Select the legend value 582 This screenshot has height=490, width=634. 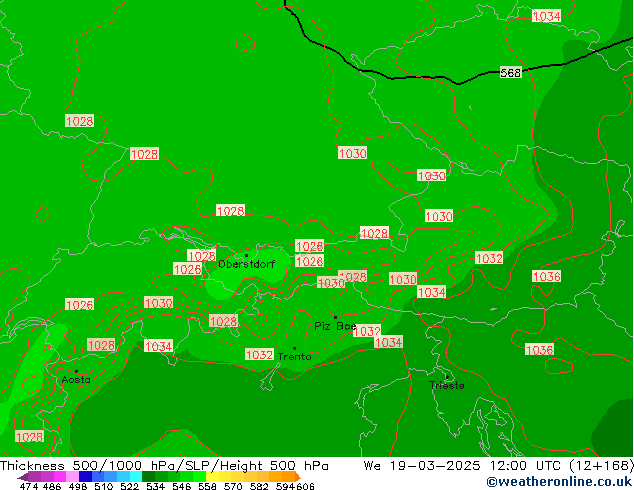pyautogui.click(x=259, y=486)
